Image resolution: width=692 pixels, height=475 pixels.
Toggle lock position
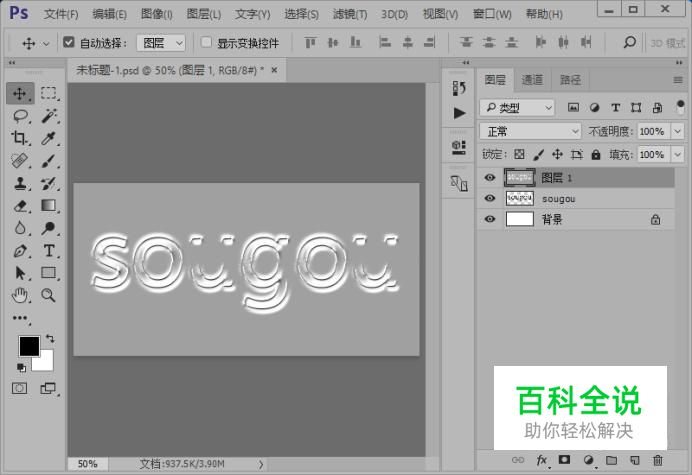point(557,154)
